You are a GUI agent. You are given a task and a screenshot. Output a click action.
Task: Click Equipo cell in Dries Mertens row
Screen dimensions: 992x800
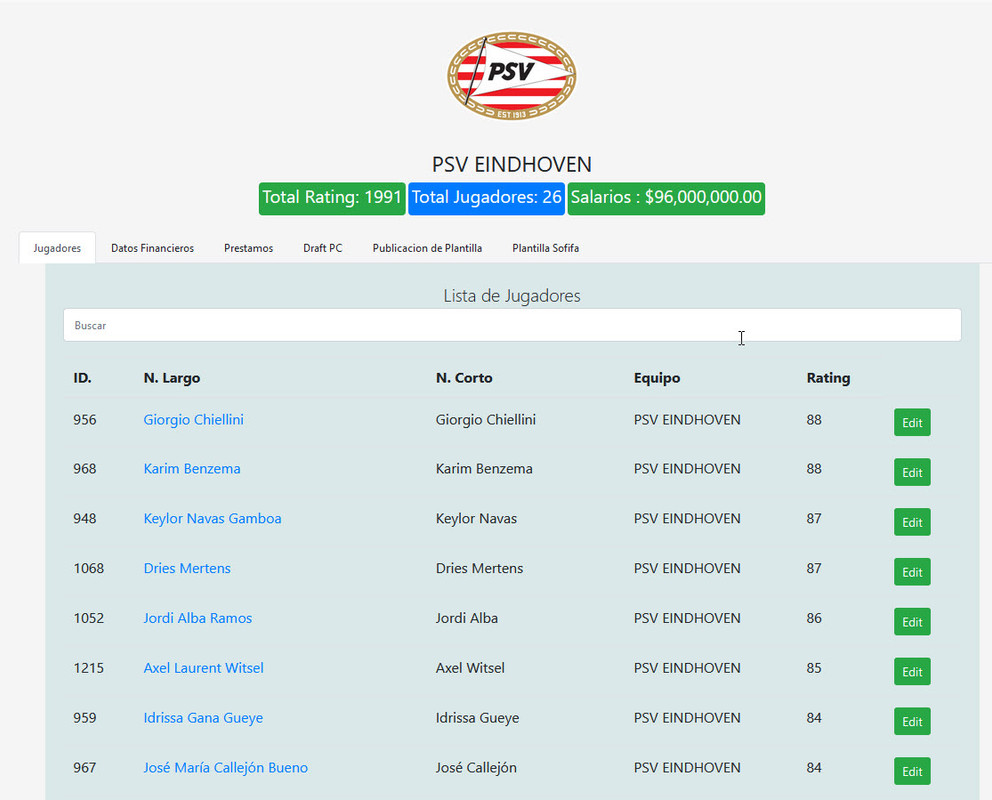tap(687, 568)
